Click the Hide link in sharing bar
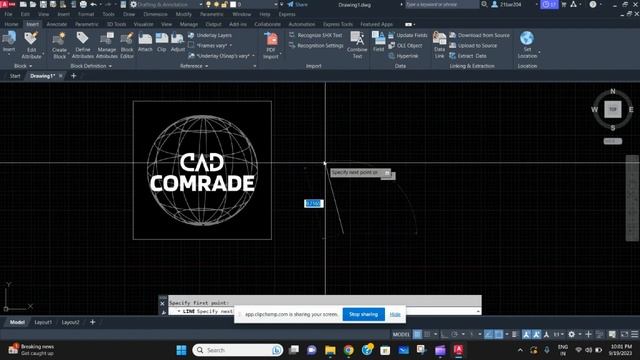The height and width of the screenshot is (360, 640). 395,314
